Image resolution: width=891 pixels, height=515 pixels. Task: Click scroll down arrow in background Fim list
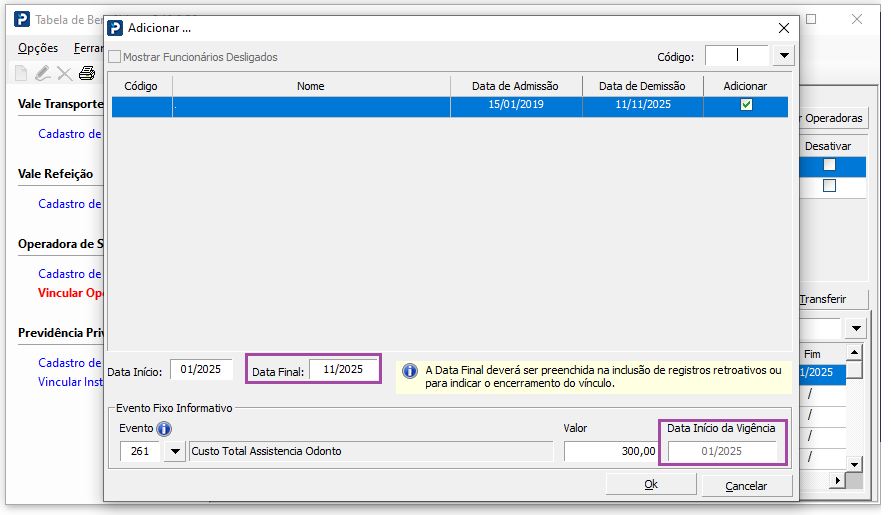[854, 465]
